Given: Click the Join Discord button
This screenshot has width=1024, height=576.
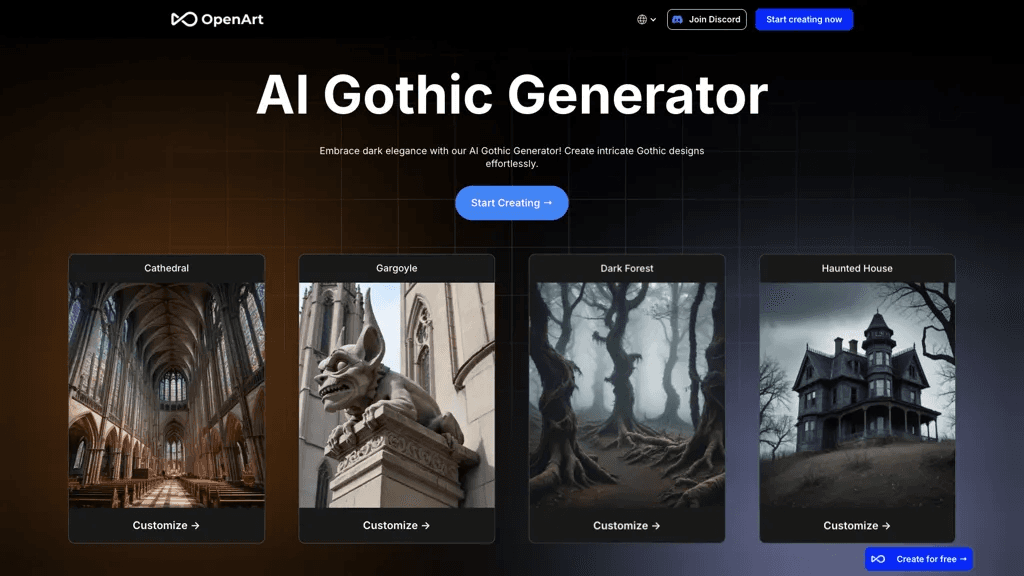Looking at the screenshot, I should click(x=707, y=20).
